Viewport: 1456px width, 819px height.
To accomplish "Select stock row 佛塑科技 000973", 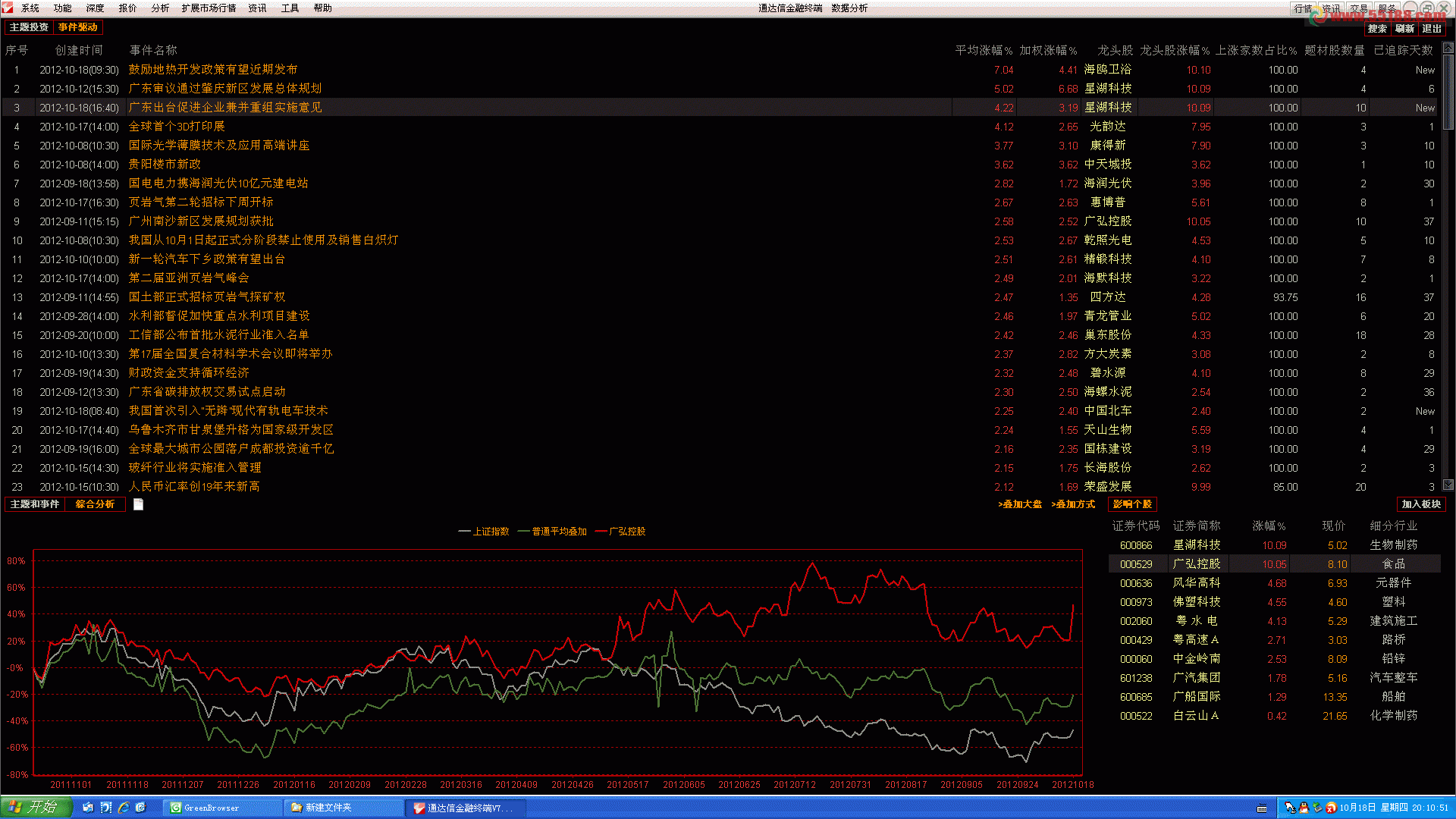I will click(x=1274, y=601).
